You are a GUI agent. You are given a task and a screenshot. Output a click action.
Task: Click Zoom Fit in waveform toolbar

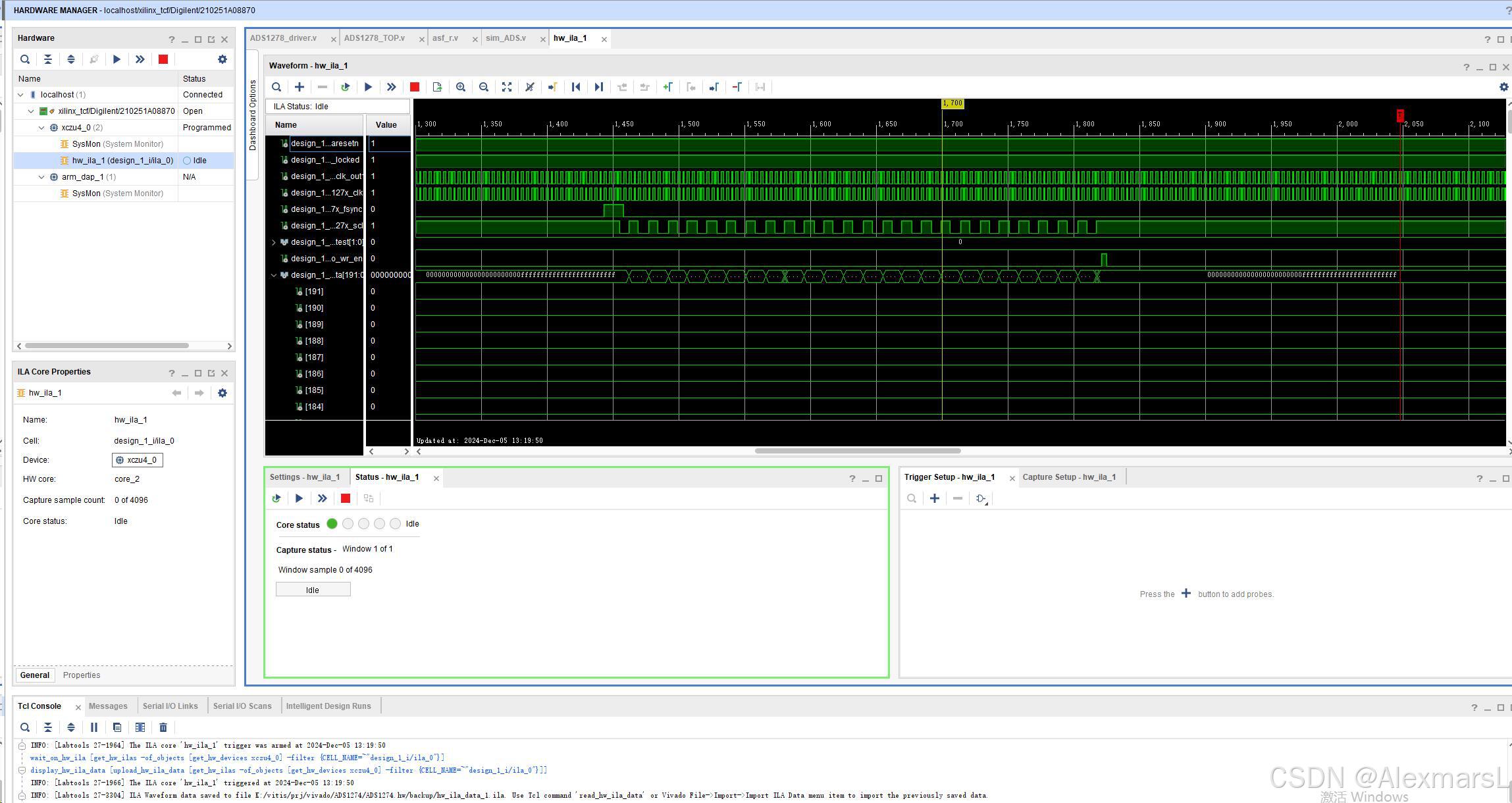(507, 87)
